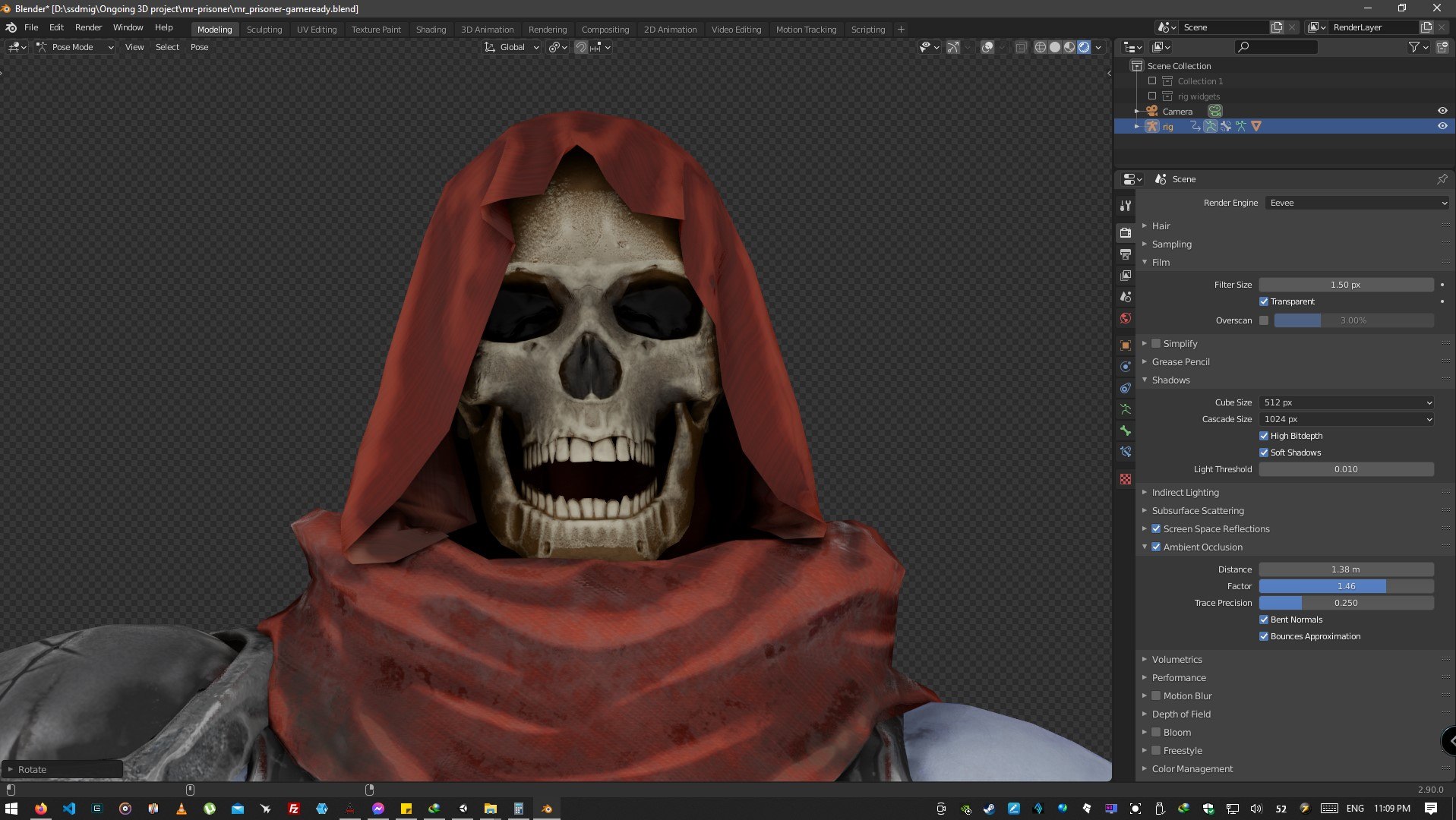The image size is (1456, 820).
Task: Open the Render Engine dropdown
Action: [x=1357, y=203]
